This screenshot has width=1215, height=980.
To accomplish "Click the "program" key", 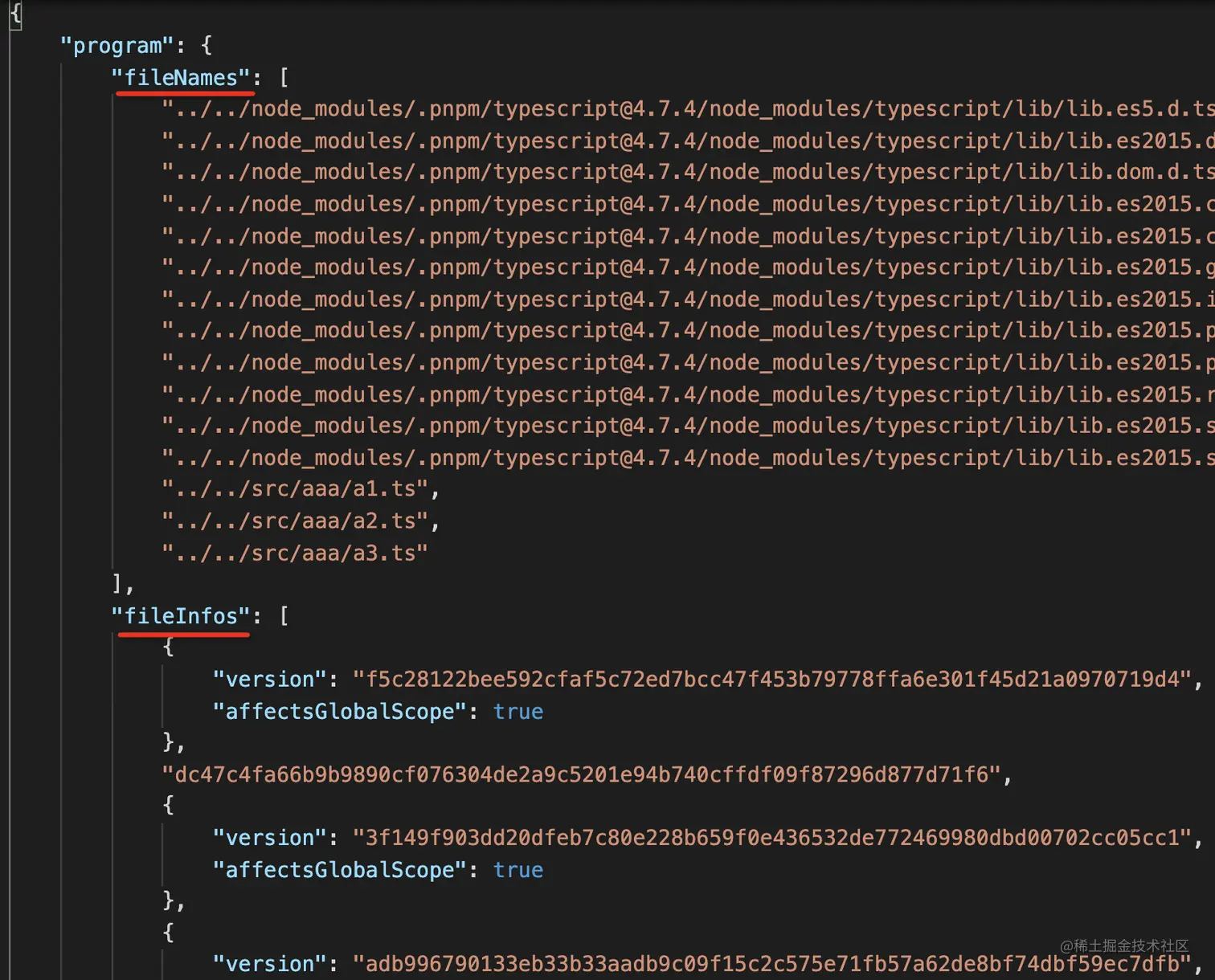I will pyautogui.click(x=117, y=46).
